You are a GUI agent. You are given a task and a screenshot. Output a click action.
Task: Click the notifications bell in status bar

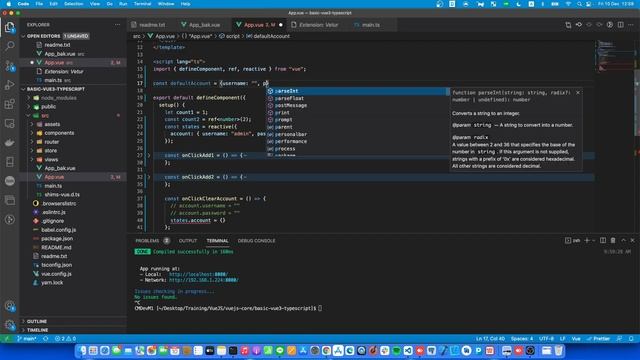[631, 338]
